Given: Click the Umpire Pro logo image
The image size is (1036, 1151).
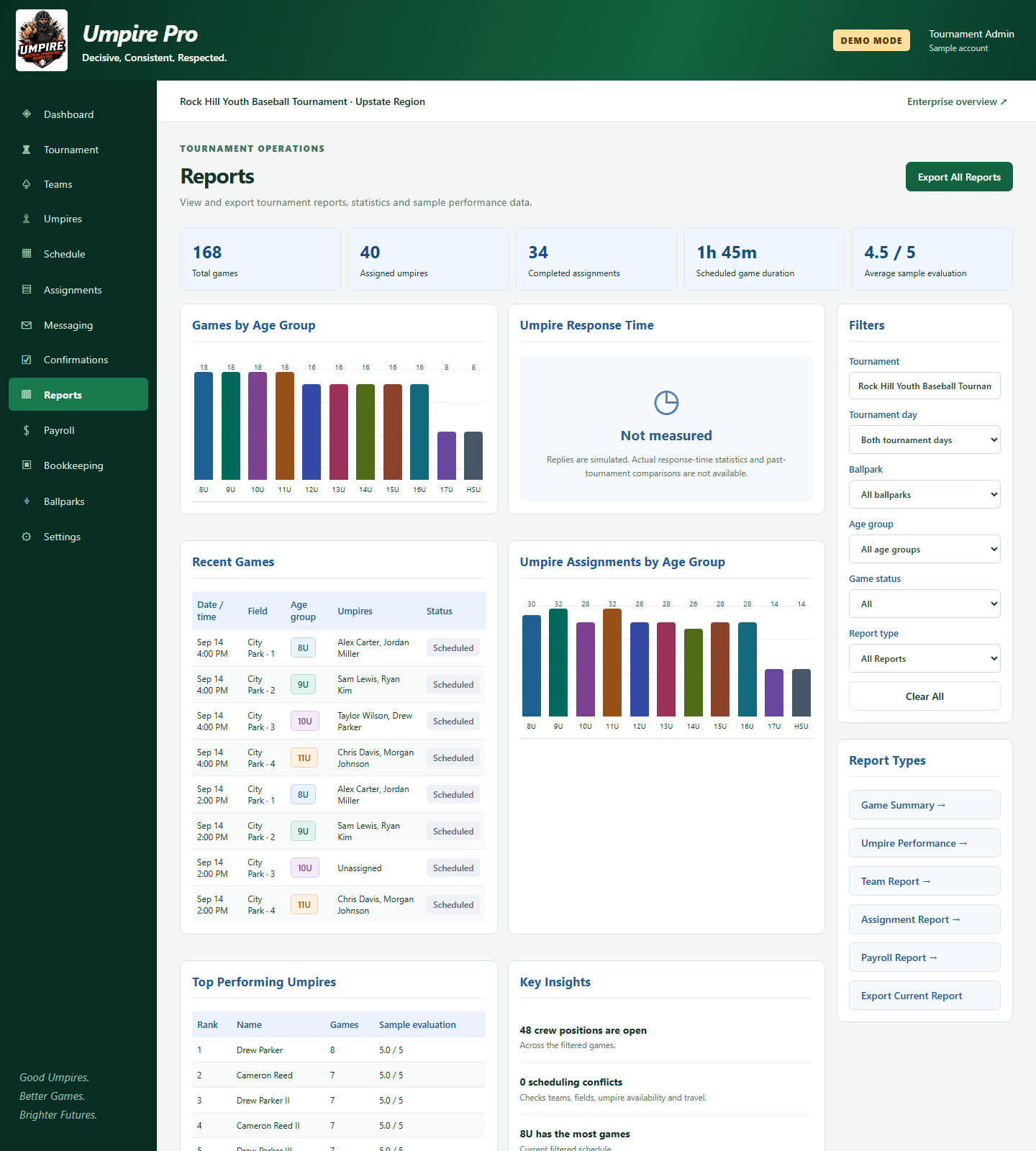Looking at the screenshot, I should coord(42,40).
